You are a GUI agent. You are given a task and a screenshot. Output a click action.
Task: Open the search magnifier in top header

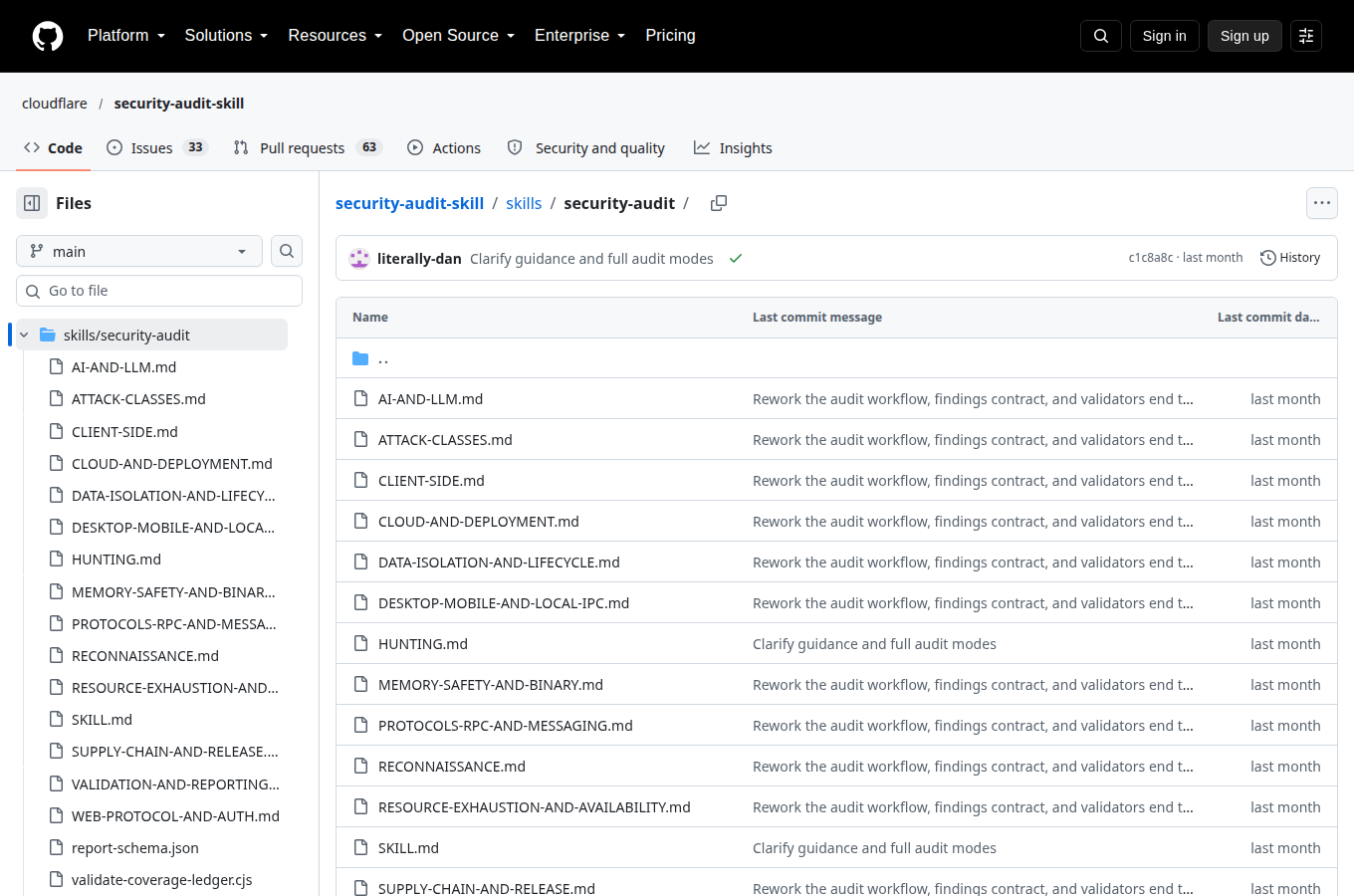(1101, 36)
